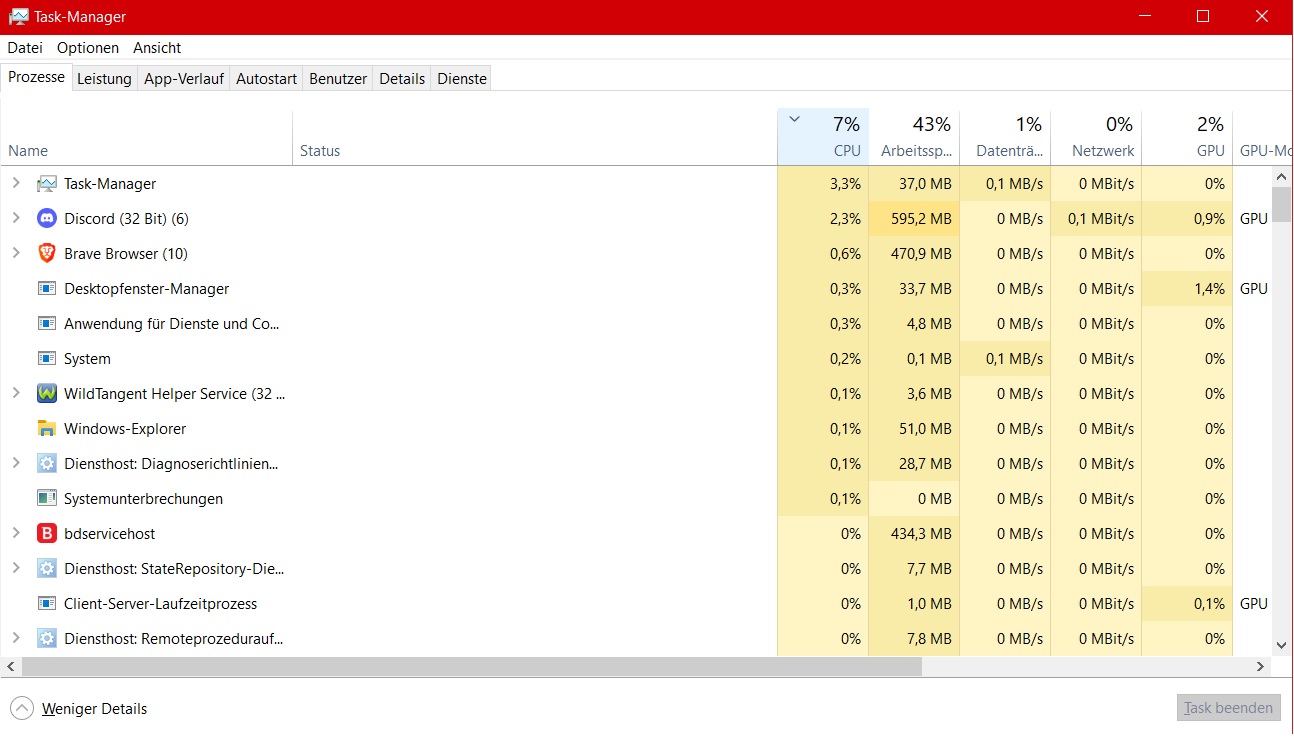Viewport: 1294px width, 756px height.
Task: Switch to the Autostart tab
Action: click(266, 79)
